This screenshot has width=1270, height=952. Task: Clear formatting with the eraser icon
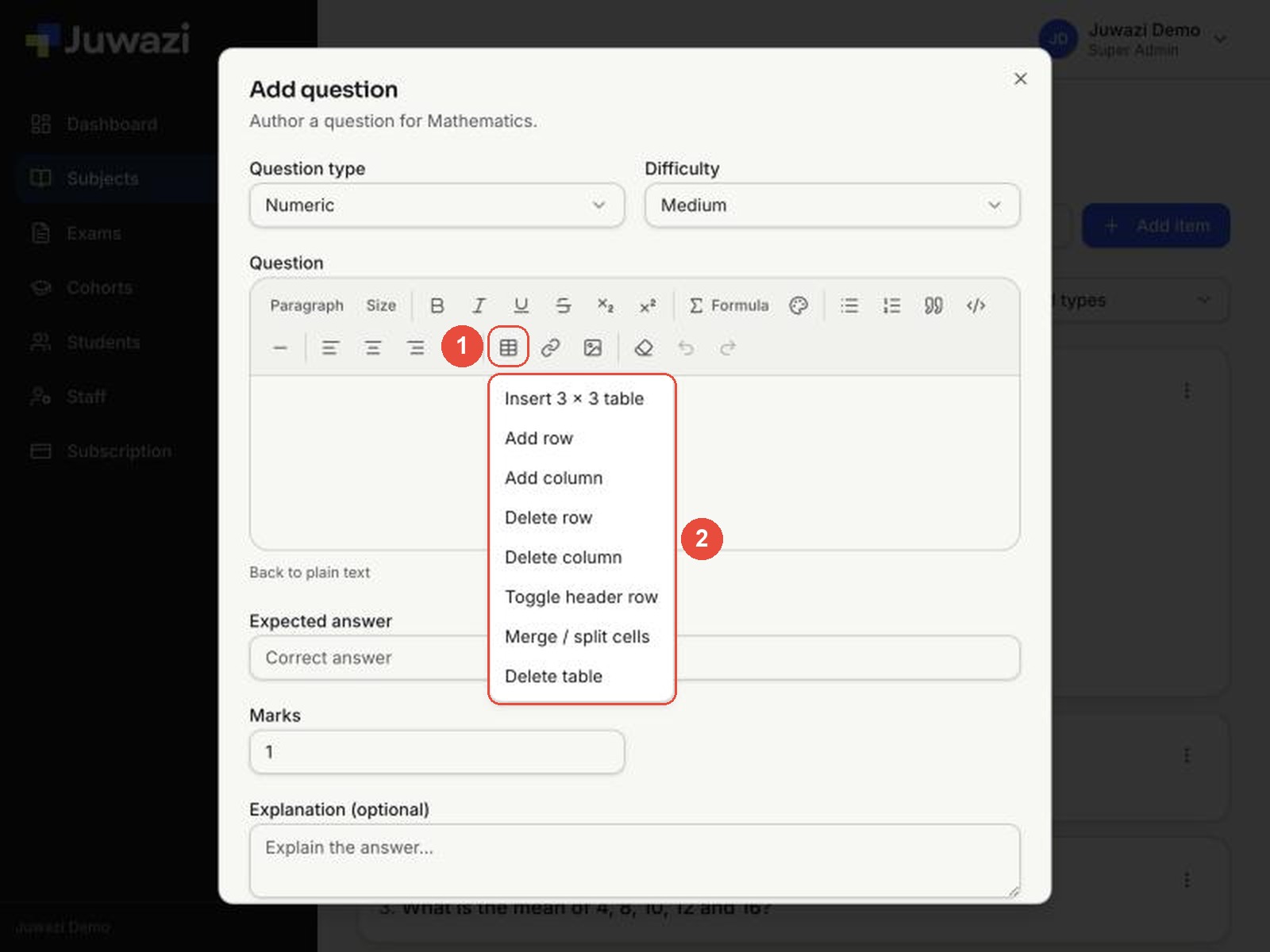644,347
